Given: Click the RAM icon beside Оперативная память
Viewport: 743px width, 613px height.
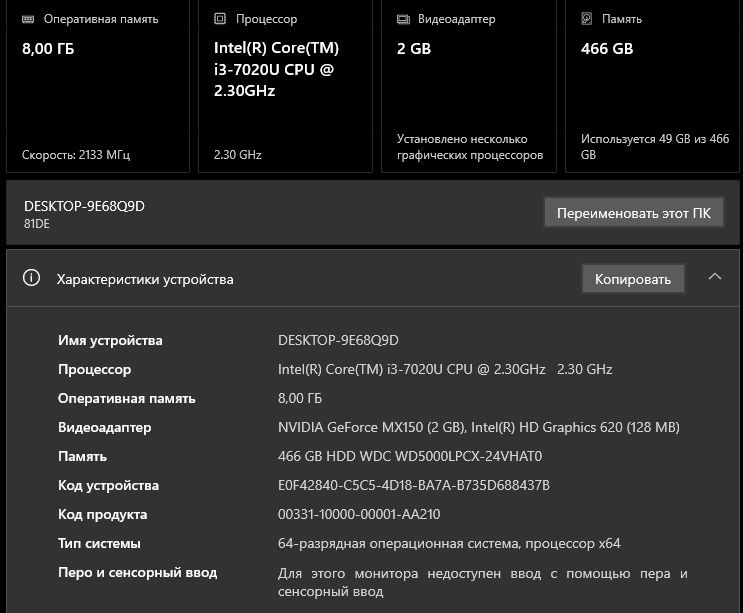Looking at the screenshot, I should (x=28, y=19).
